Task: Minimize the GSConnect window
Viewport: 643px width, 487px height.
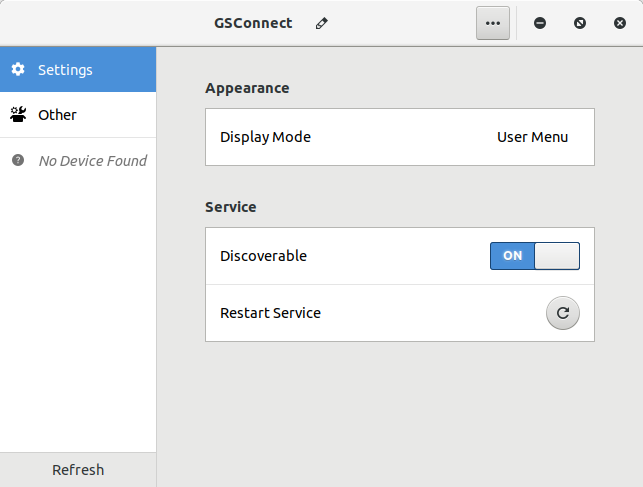Action: coord(540,23)
